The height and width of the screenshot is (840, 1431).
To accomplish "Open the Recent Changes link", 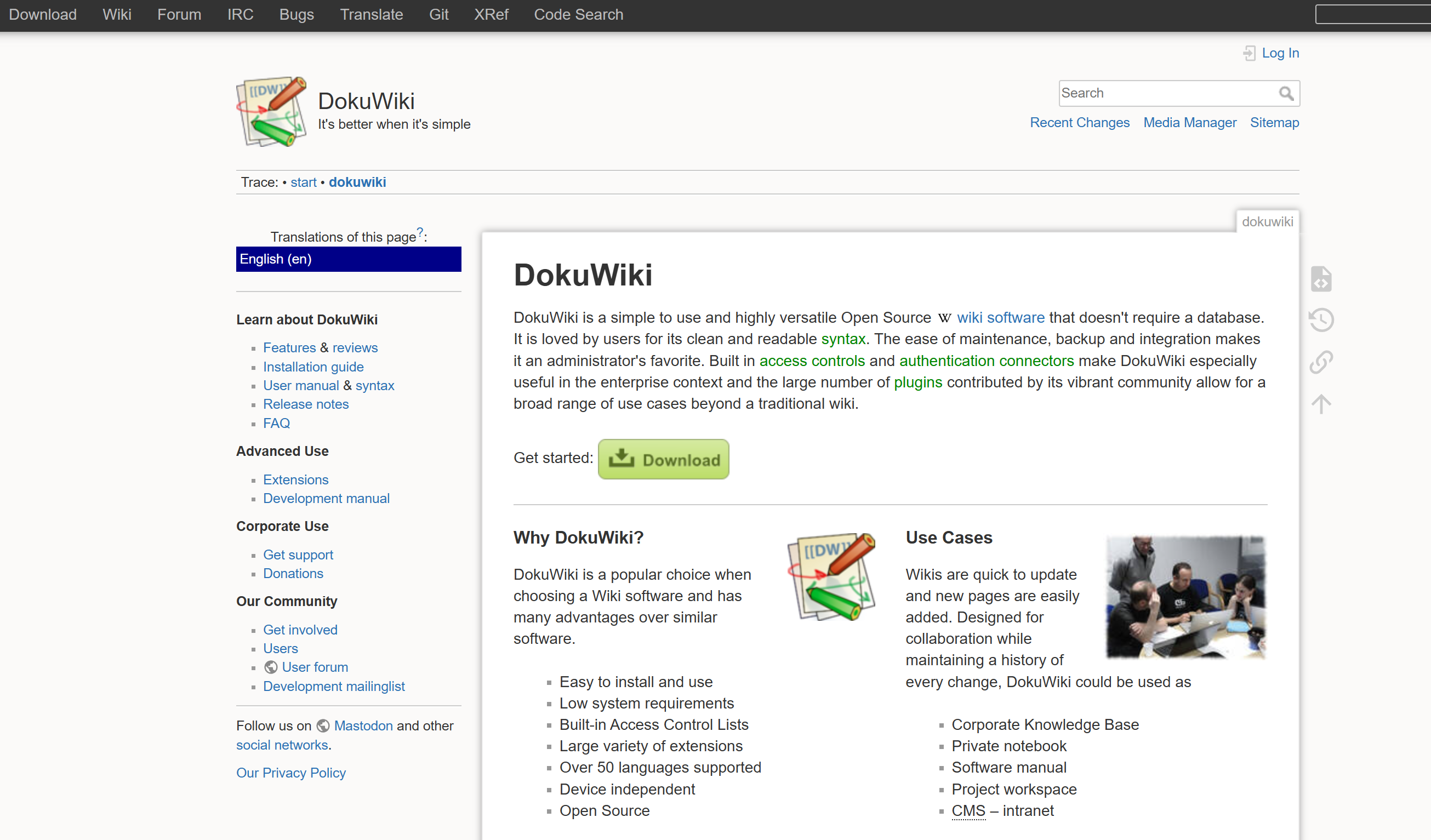I will (1079, 123).
